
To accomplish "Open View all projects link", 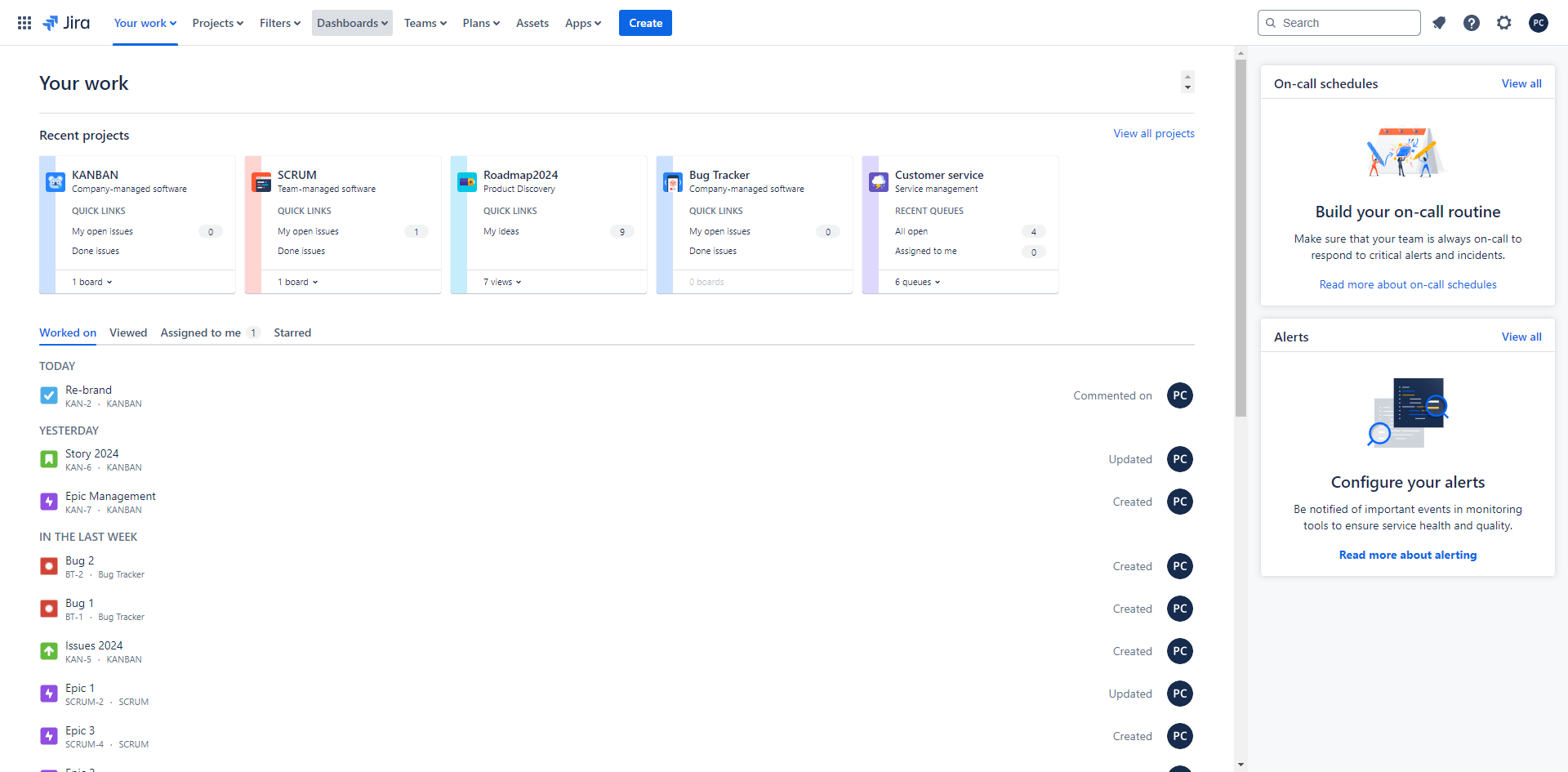I will point(1154,133).
